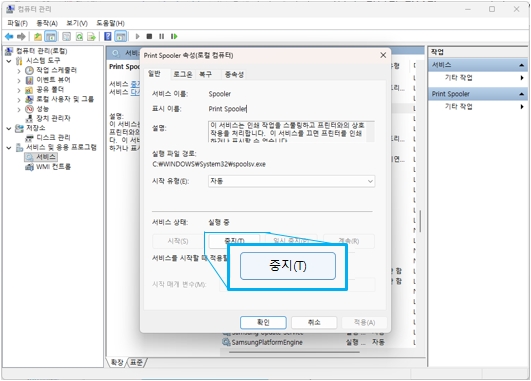Click the Export List toolbar icon

point(91,36)
